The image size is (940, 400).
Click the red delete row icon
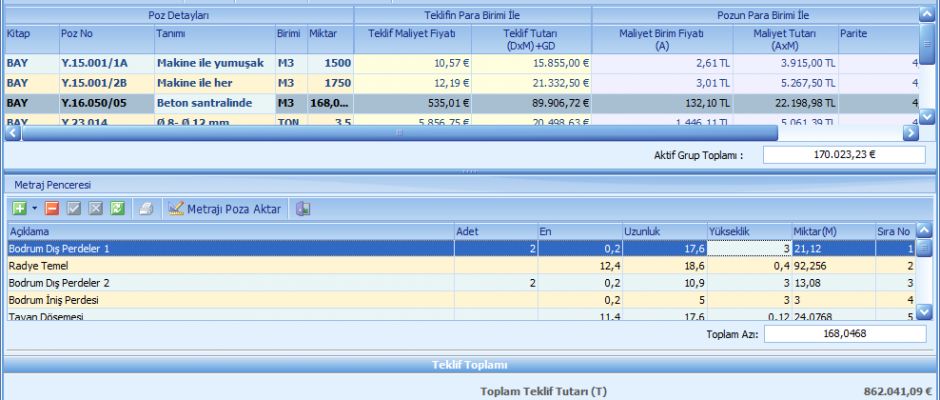point(52,209)
